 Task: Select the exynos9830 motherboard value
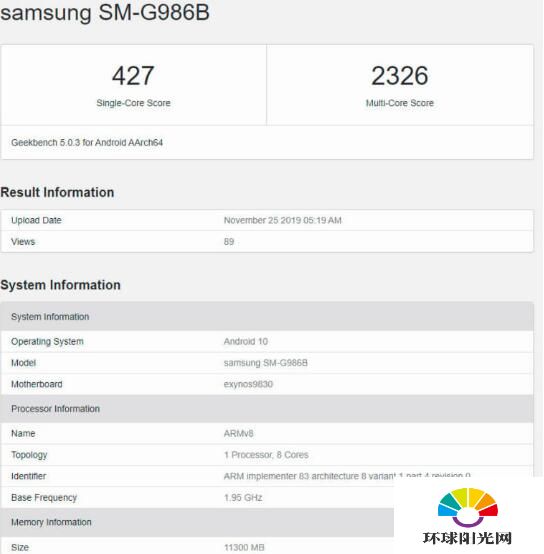(248, 384)
